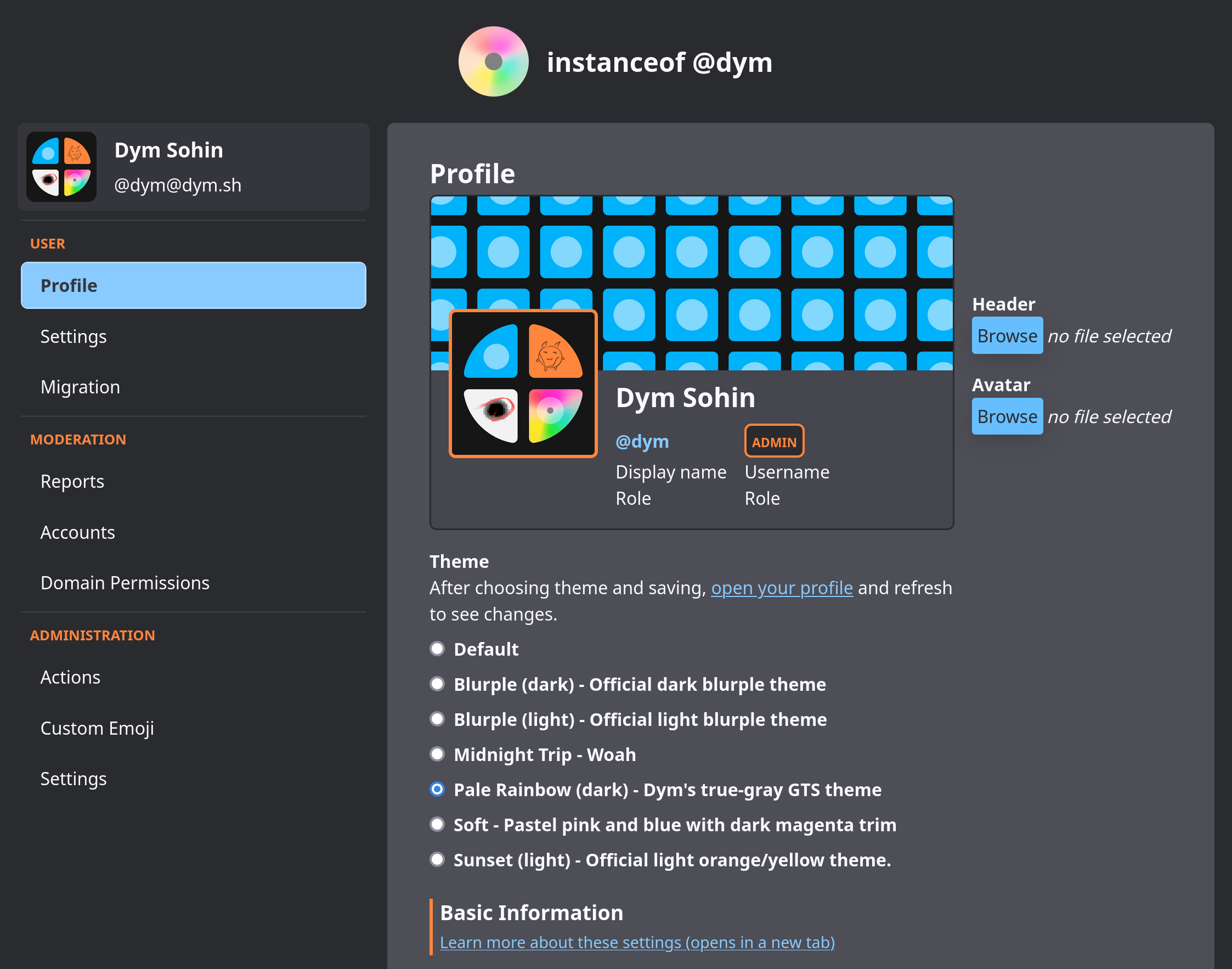Follow the 'open your profile' link
Viewport: 1232px width, 969px height.
pos(782,588)
